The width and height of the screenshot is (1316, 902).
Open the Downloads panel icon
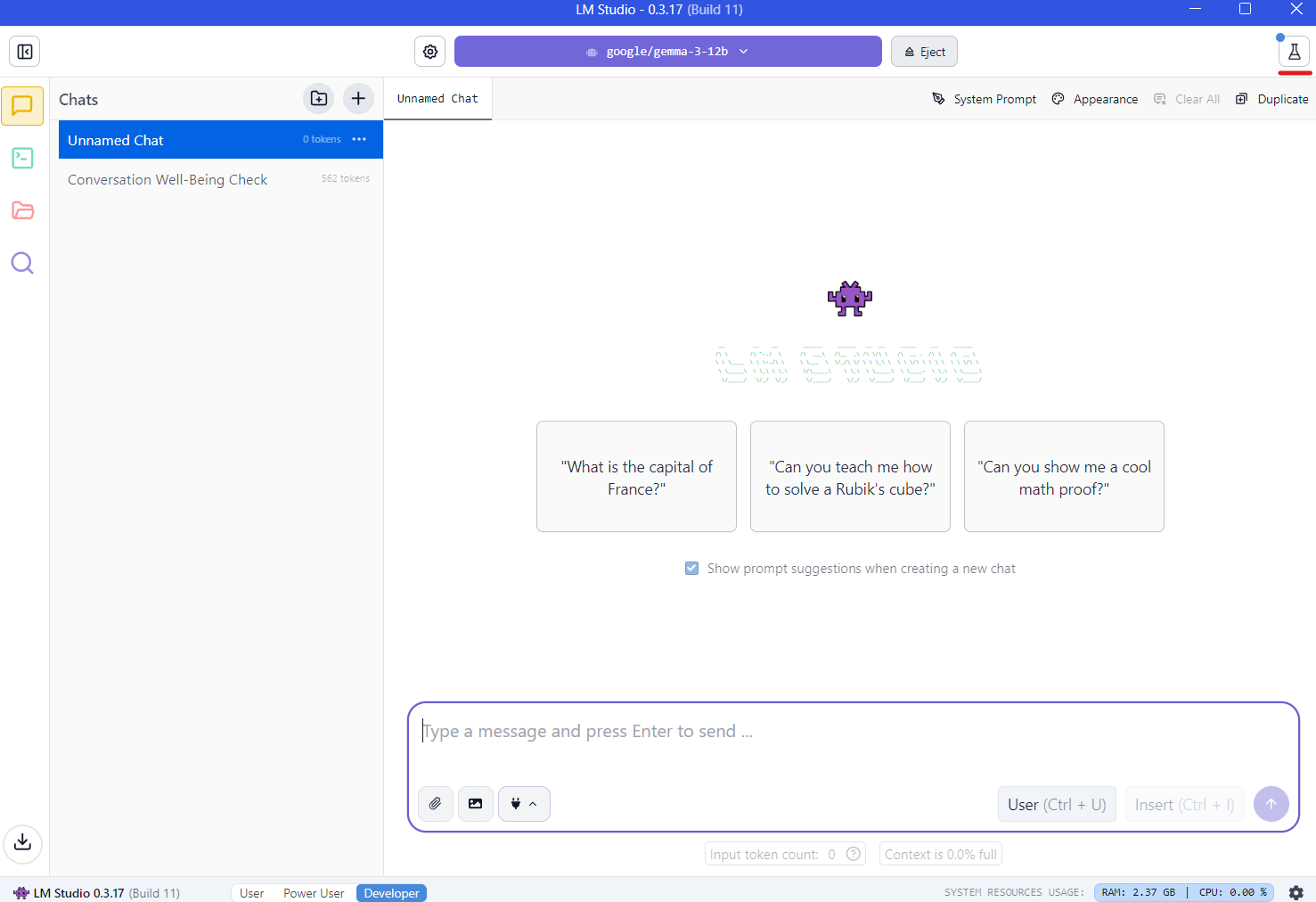pyautogui.click(x=23, y=842)
